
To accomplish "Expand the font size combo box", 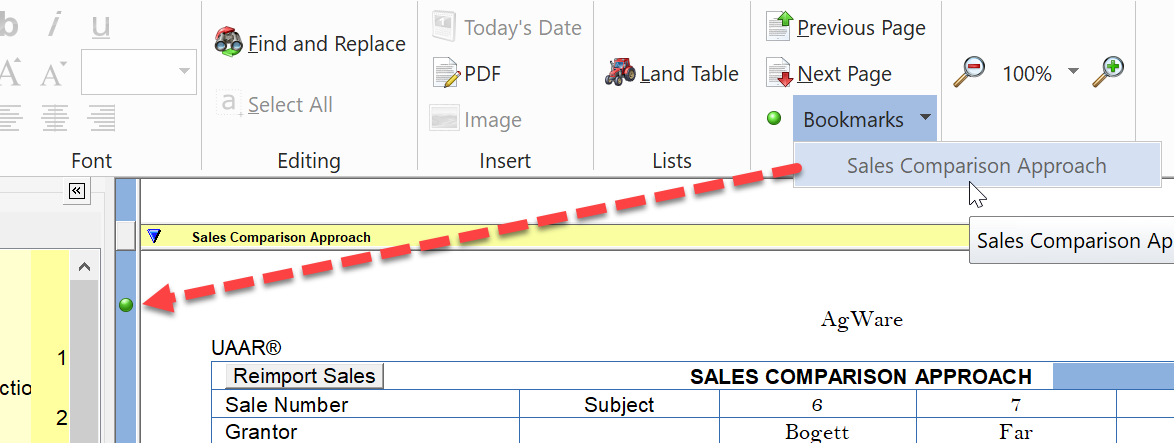I will (x=184, y=72).
